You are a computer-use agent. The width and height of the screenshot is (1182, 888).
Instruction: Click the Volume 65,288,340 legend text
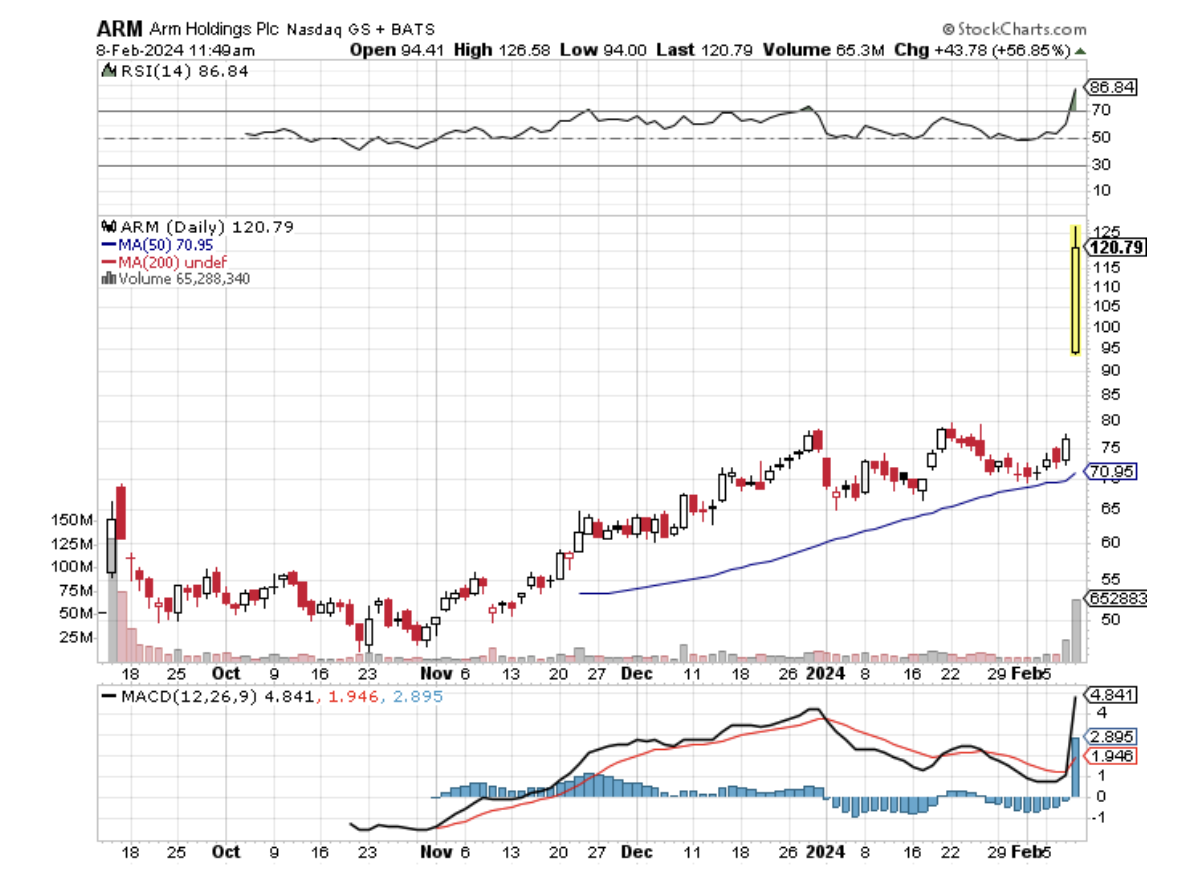(x=184, y=279)
